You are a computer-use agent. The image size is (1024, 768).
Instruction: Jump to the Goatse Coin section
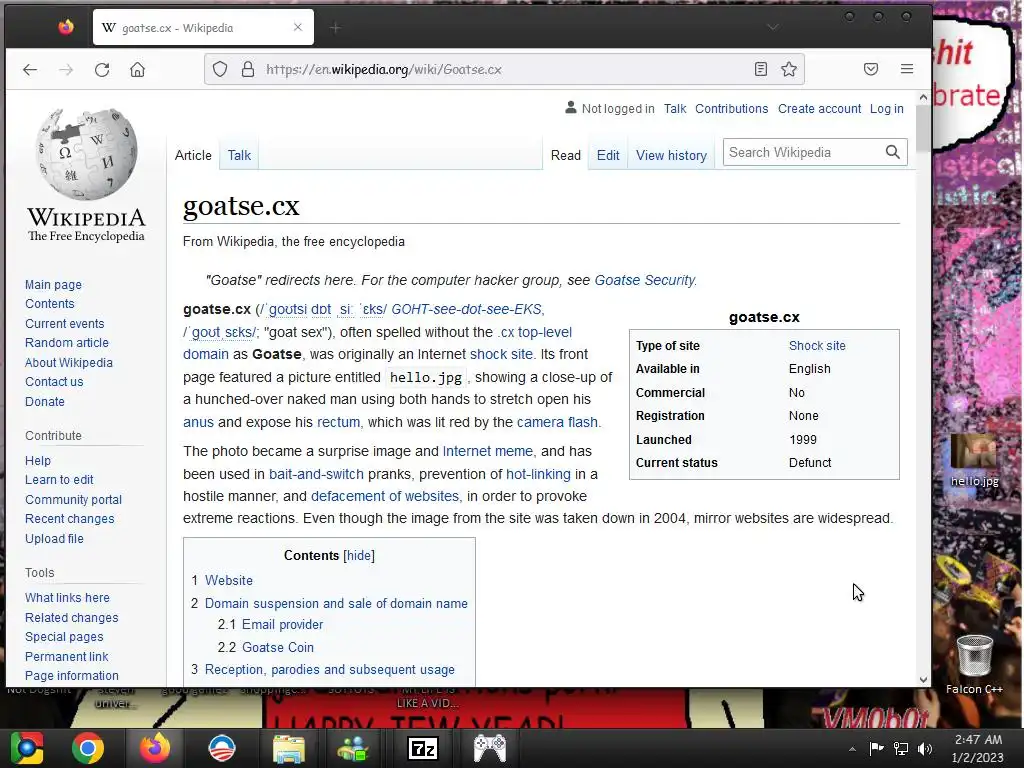(278, 647)
